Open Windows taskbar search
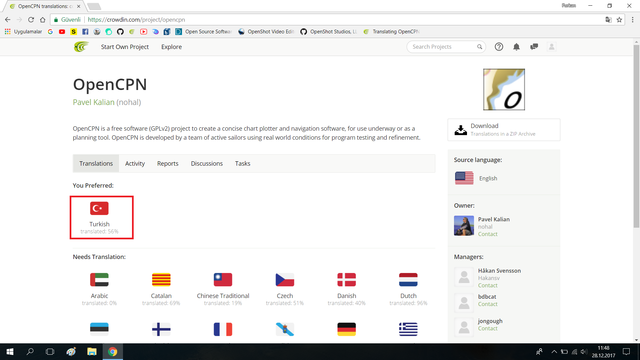Image resolution: width=640 pixels, height=360 pixels. pyautogui.click(x=30, y=351)
